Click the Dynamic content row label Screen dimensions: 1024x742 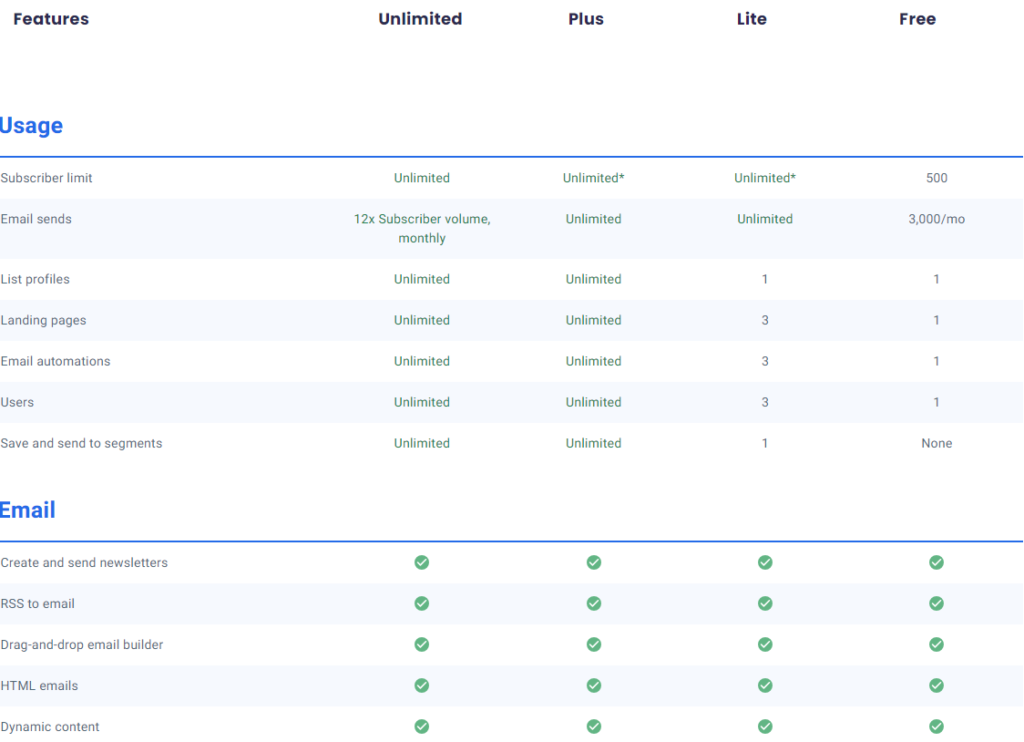(50, 726)
